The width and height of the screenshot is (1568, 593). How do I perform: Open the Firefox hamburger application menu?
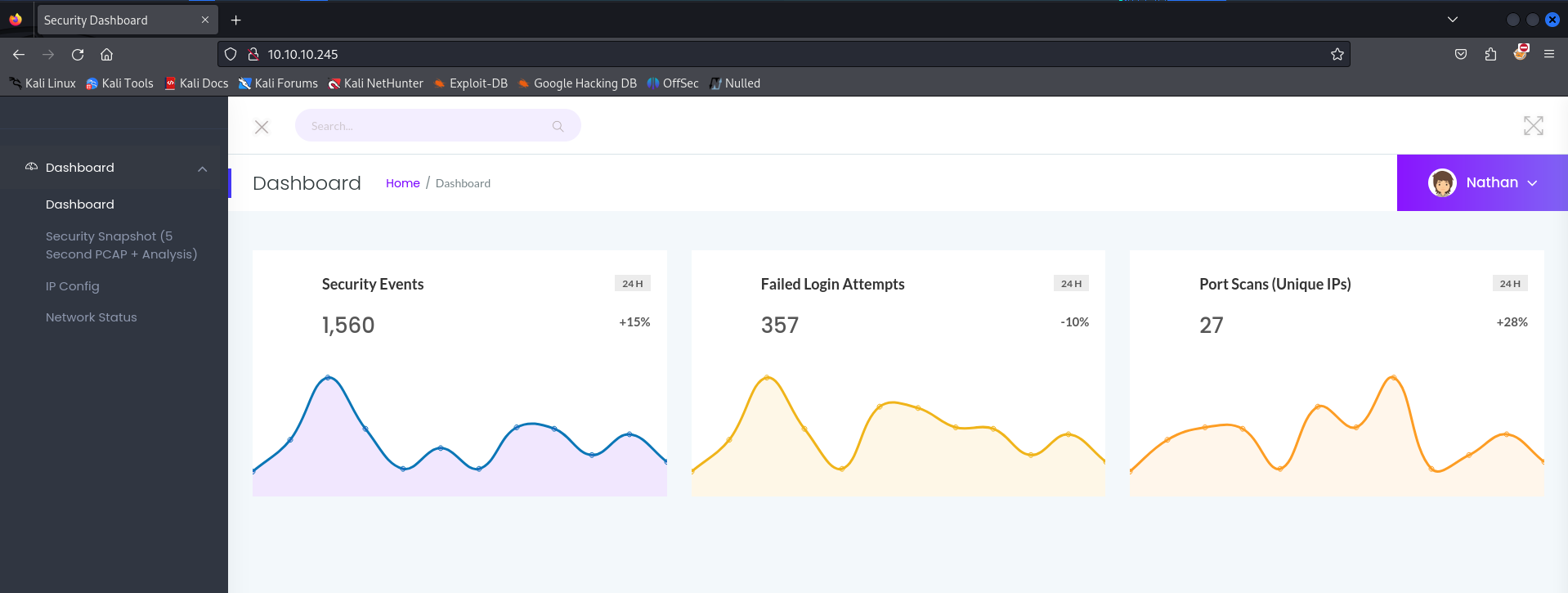[1548, 55]
